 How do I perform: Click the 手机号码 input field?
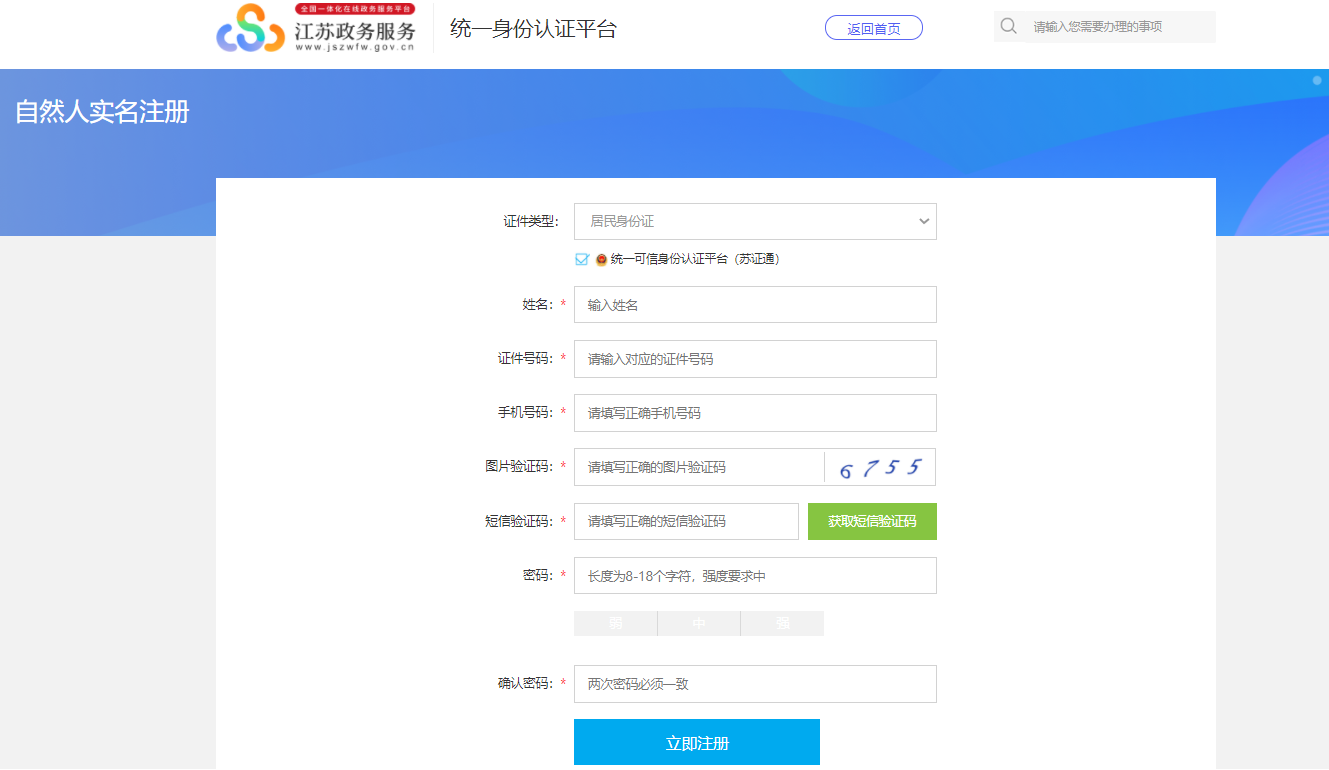(x=755, y=413)
